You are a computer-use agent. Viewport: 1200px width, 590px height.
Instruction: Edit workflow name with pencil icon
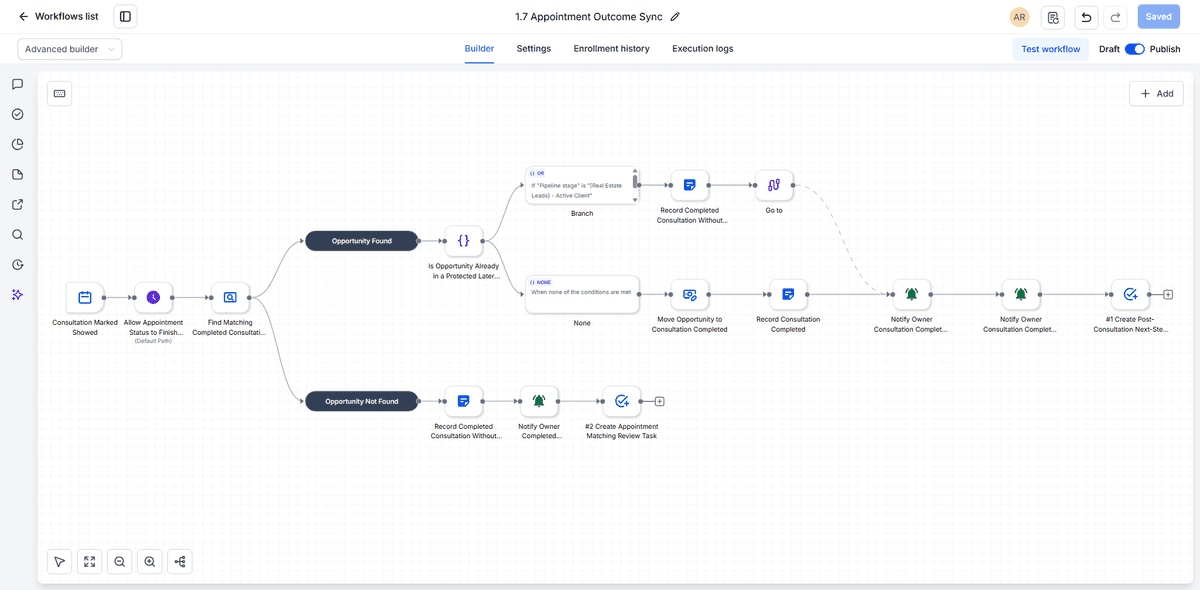point(676,17)
